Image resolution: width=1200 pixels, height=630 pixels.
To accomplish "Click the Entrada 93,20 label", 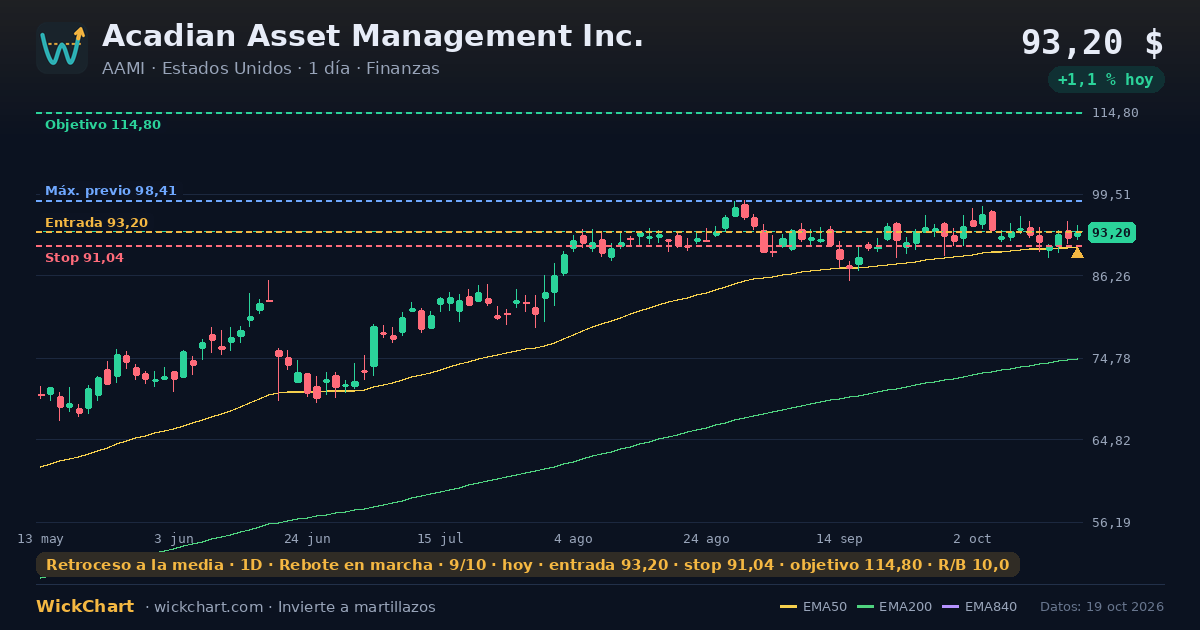I will [96, 223].
